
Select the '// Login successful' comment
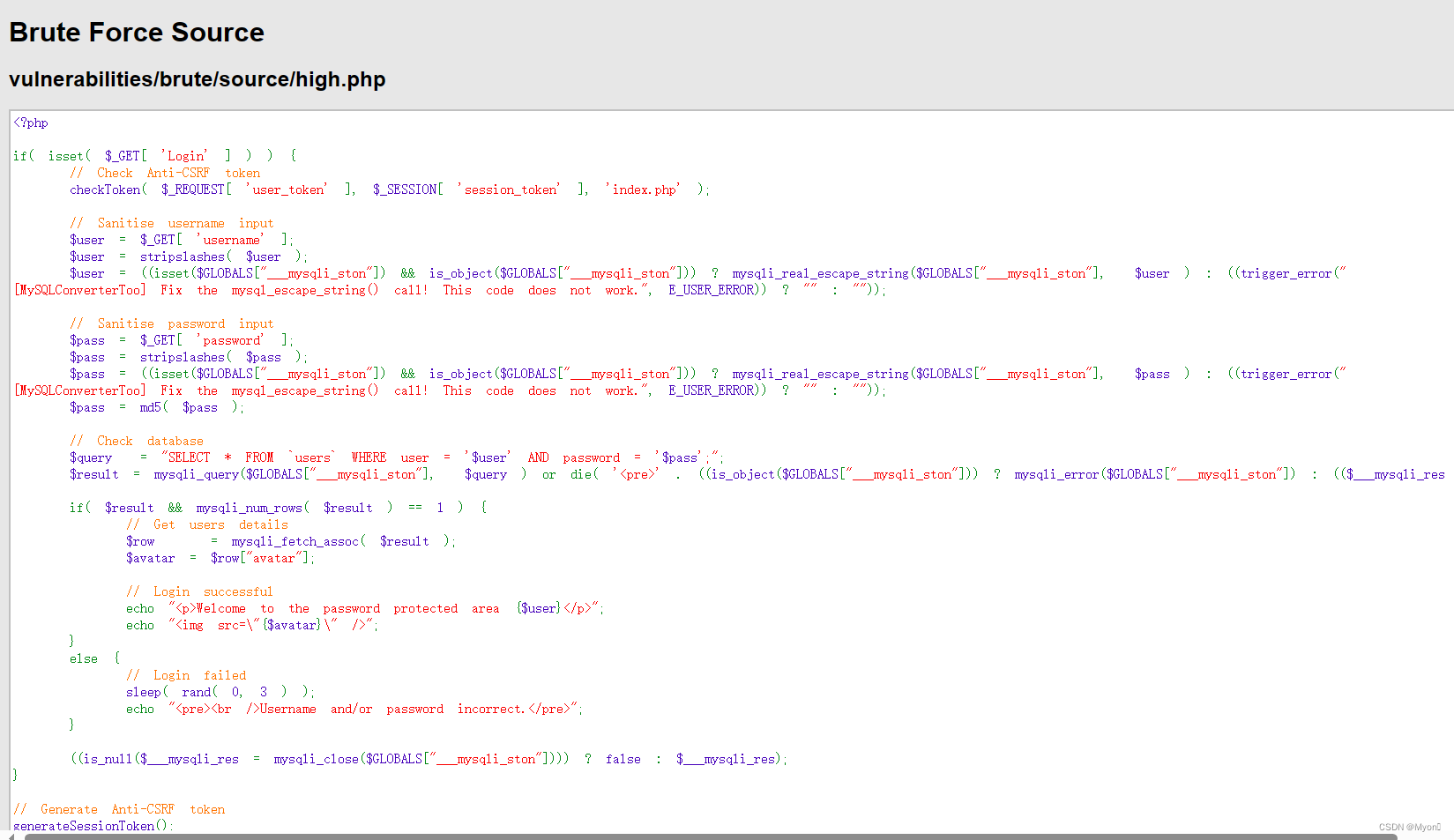tap(198, 591)
